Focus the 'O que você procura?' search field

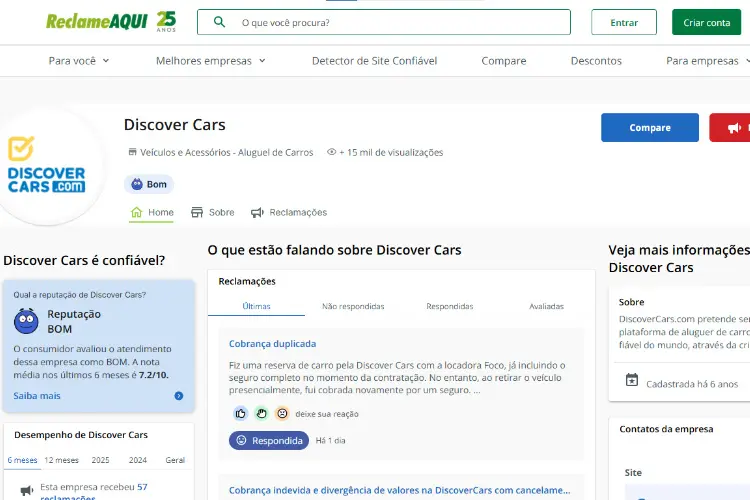point(384,22)
